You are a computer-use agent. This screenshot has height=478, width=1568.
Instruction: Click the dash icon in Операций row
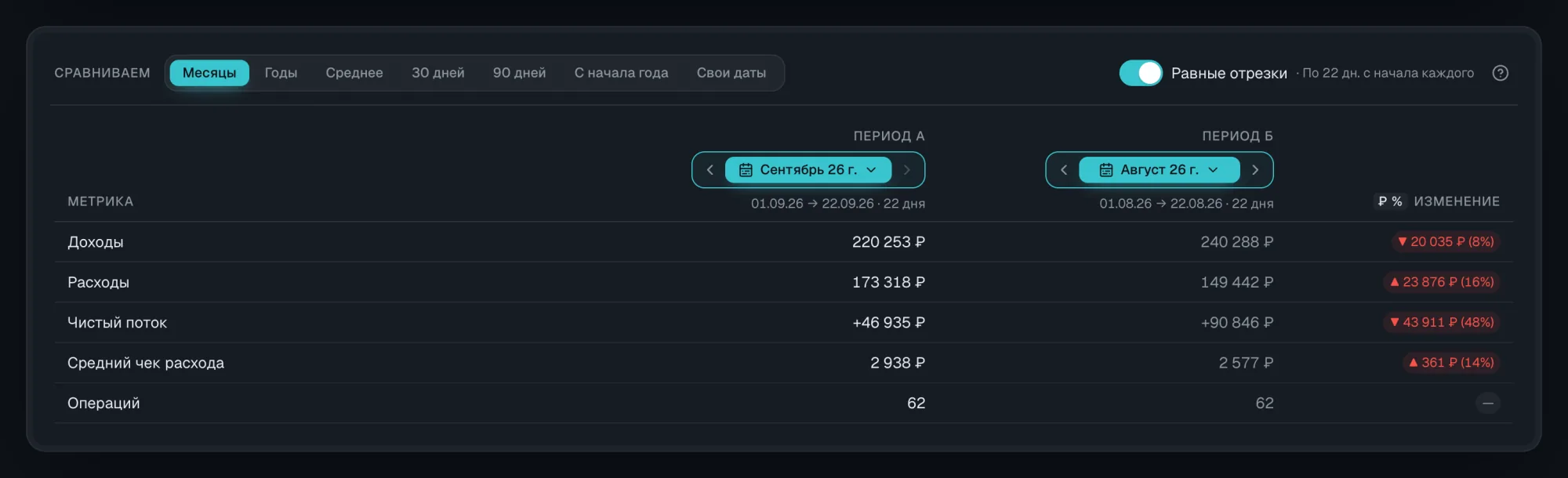tap(1487, 404)
